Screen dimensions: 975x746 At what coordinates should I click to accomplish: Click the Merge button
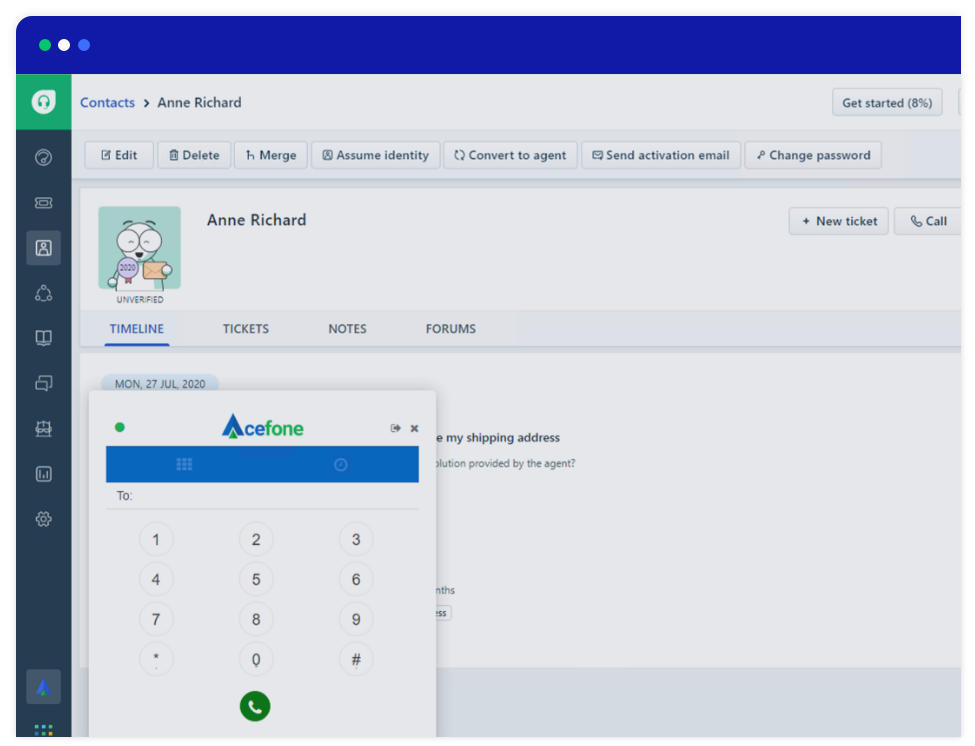point(270,155)
